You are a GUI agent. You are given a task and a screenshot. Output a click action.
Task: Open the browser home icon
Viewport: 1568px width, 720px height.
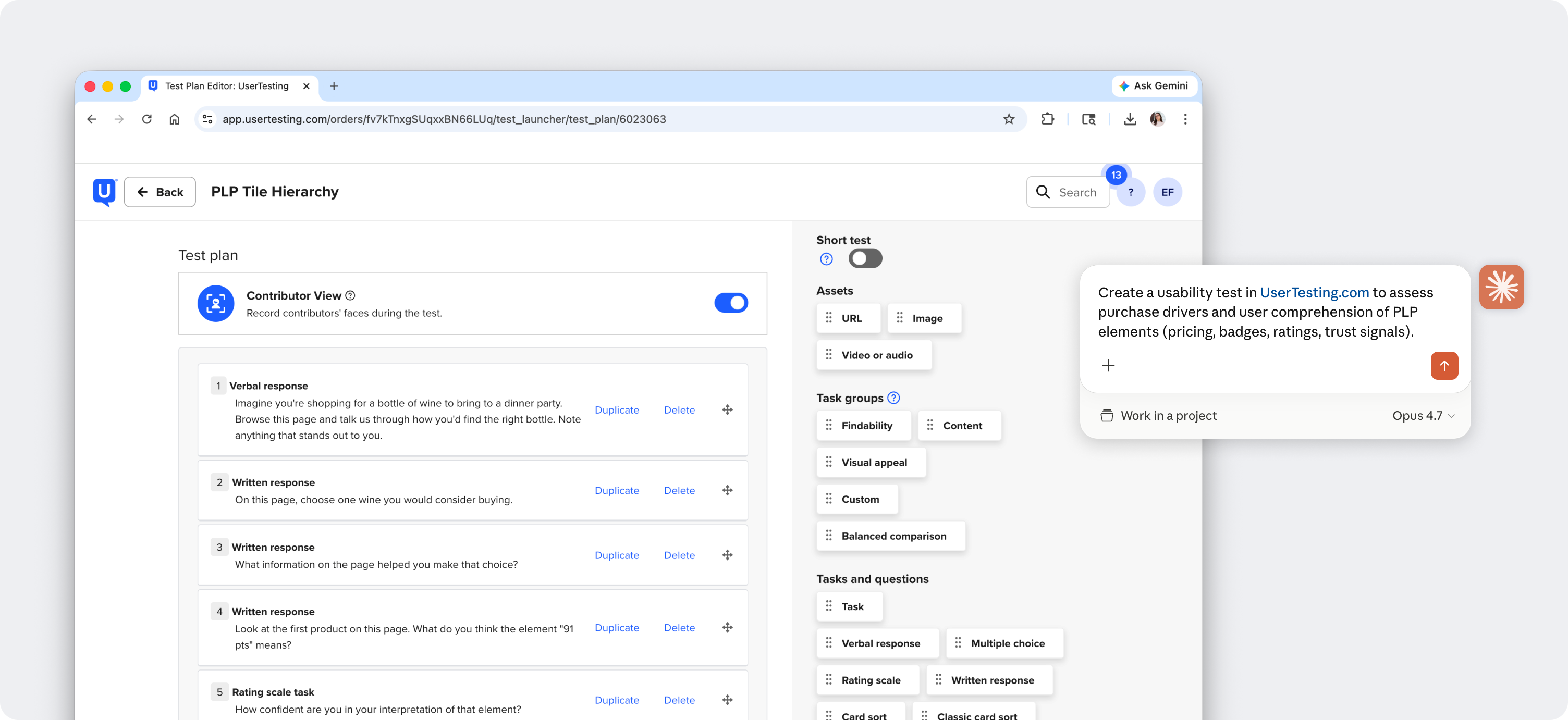point(174,119)
